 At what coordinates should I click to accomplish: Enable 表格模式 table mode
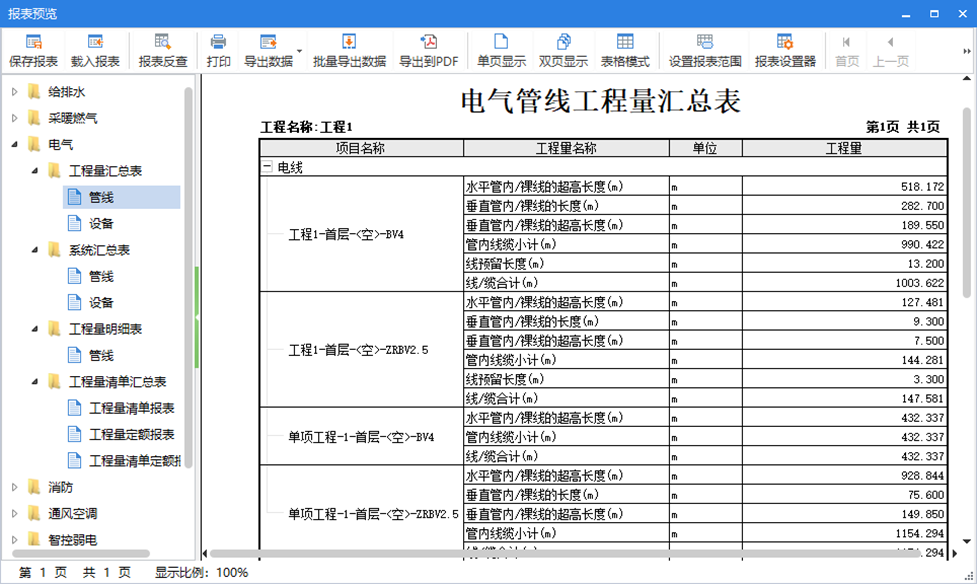[x=625, y=50]
